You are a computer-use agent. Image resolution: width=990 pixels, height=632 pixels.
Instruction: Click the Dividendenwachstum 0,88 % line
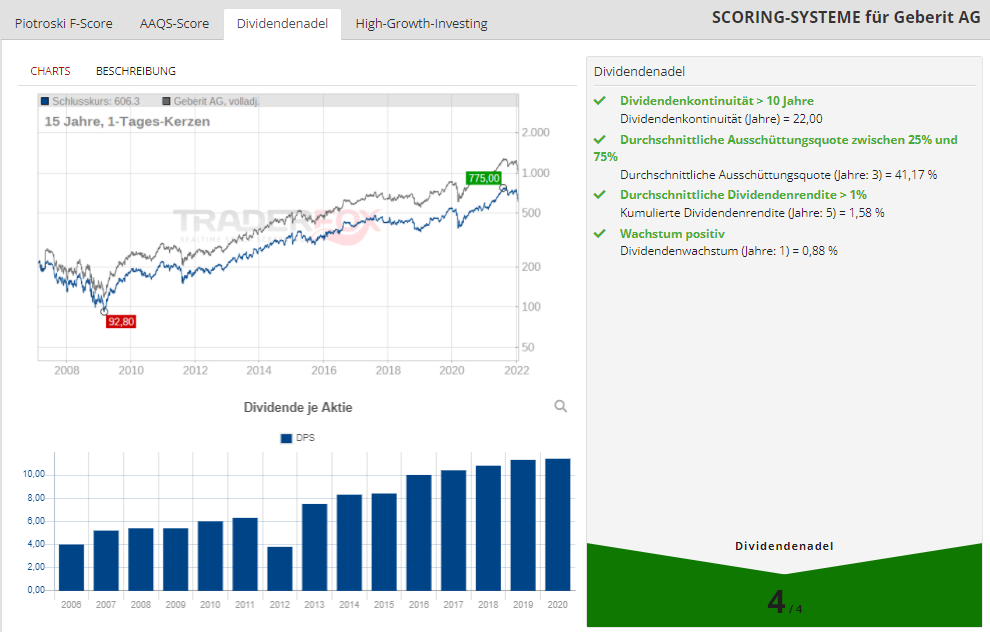729,251
